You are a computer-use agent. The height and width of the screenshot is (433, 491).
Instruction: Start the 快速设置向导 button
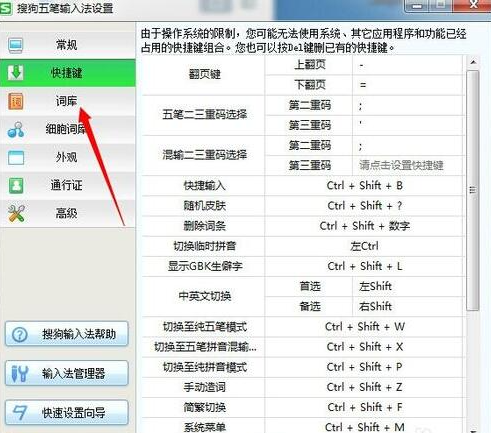pos(67,413)
